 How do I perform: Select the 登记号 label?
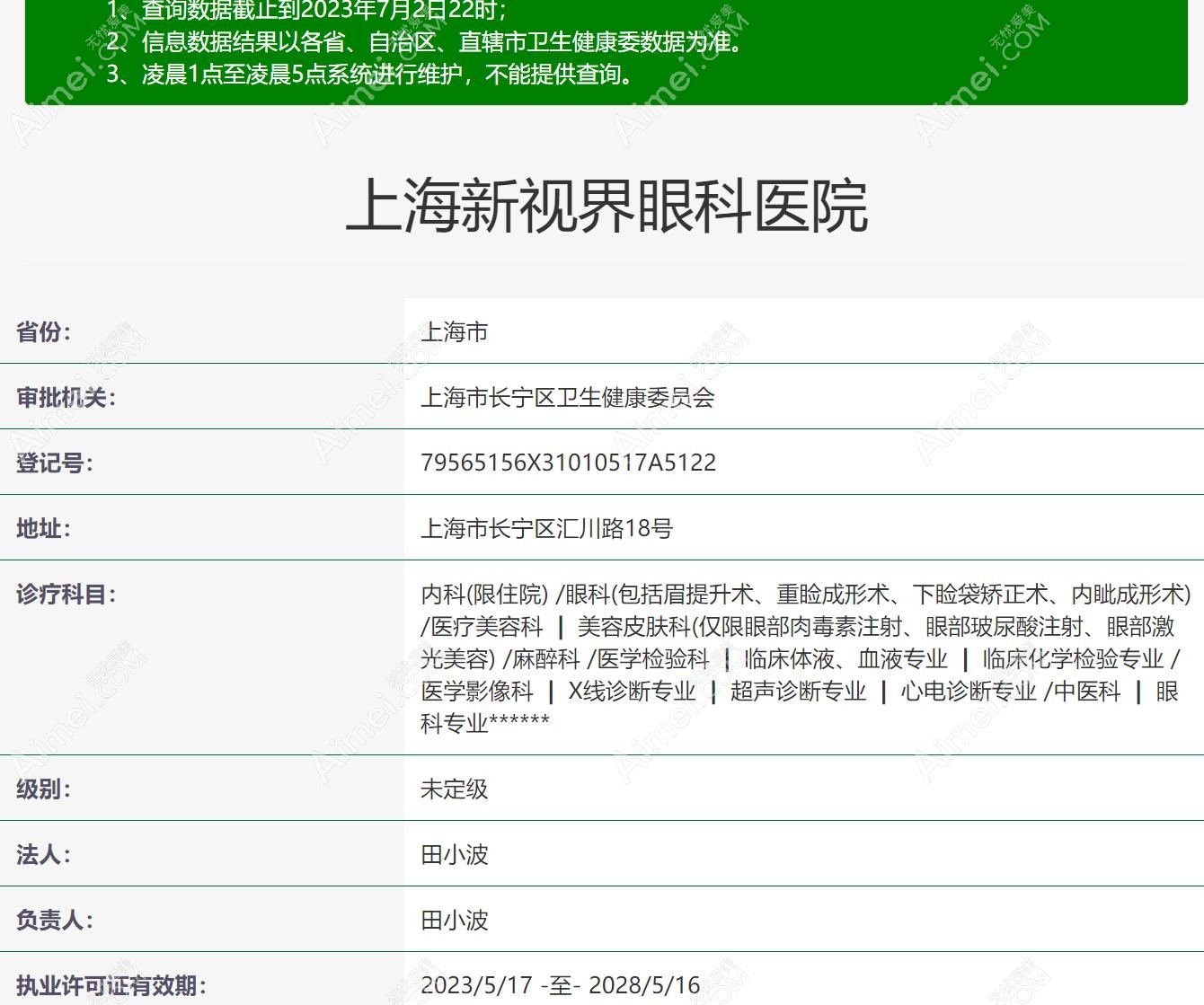54,463
